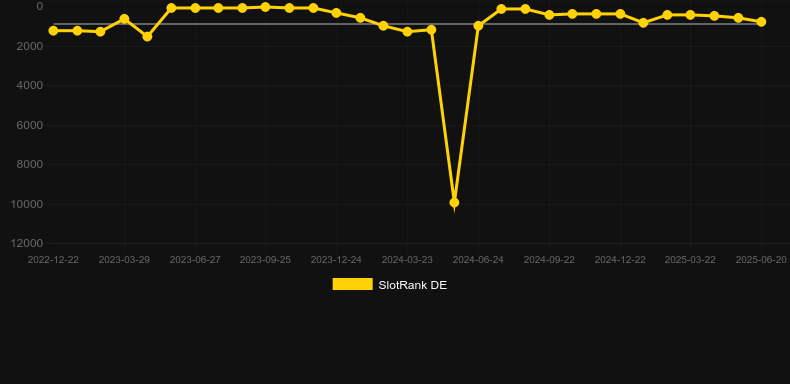Toggle the SlotRank DE legend color box
790x384 pixels.
(x=353, y=284)
